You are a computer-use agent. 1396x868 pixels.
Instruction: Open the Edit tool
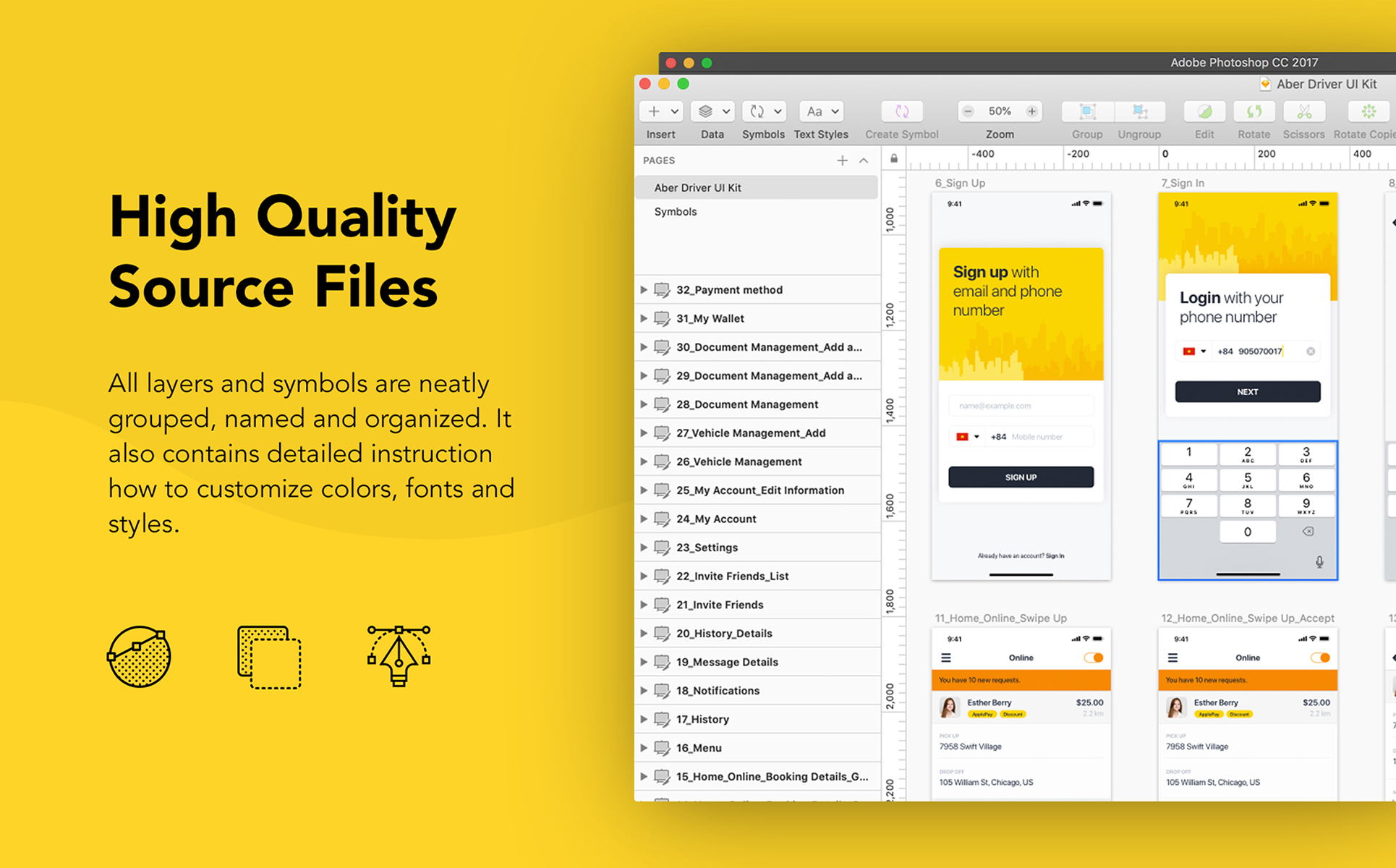1203,112
